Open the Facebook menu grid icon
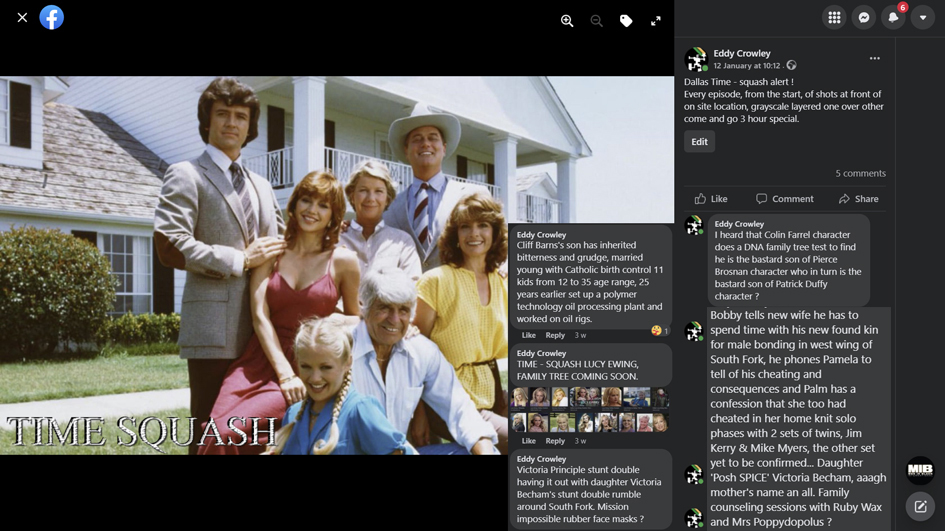This screenshot has width=945, height=531. click(834, 17)
